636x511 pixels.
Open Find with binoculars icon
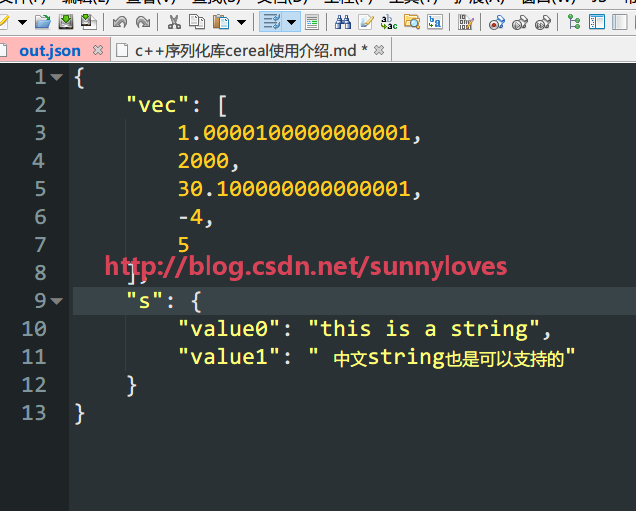343,22
